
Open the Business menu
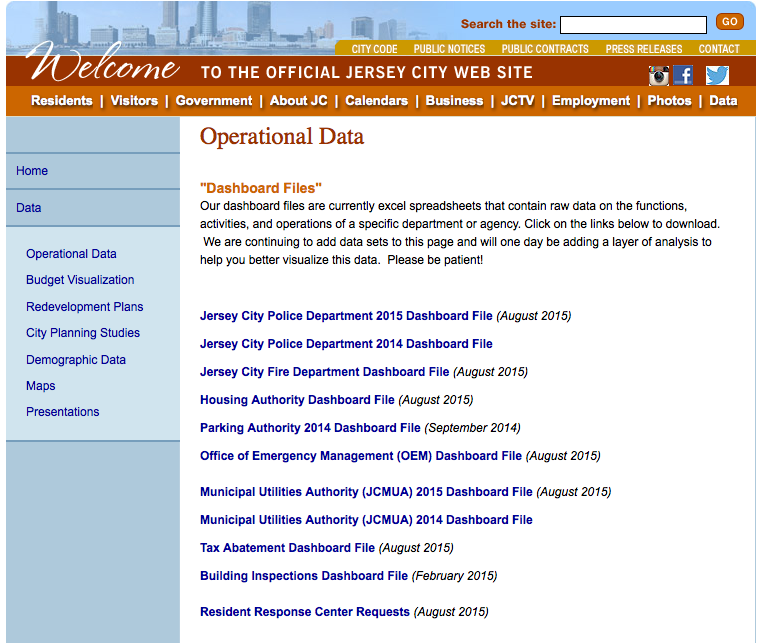(x=454, y=100)
